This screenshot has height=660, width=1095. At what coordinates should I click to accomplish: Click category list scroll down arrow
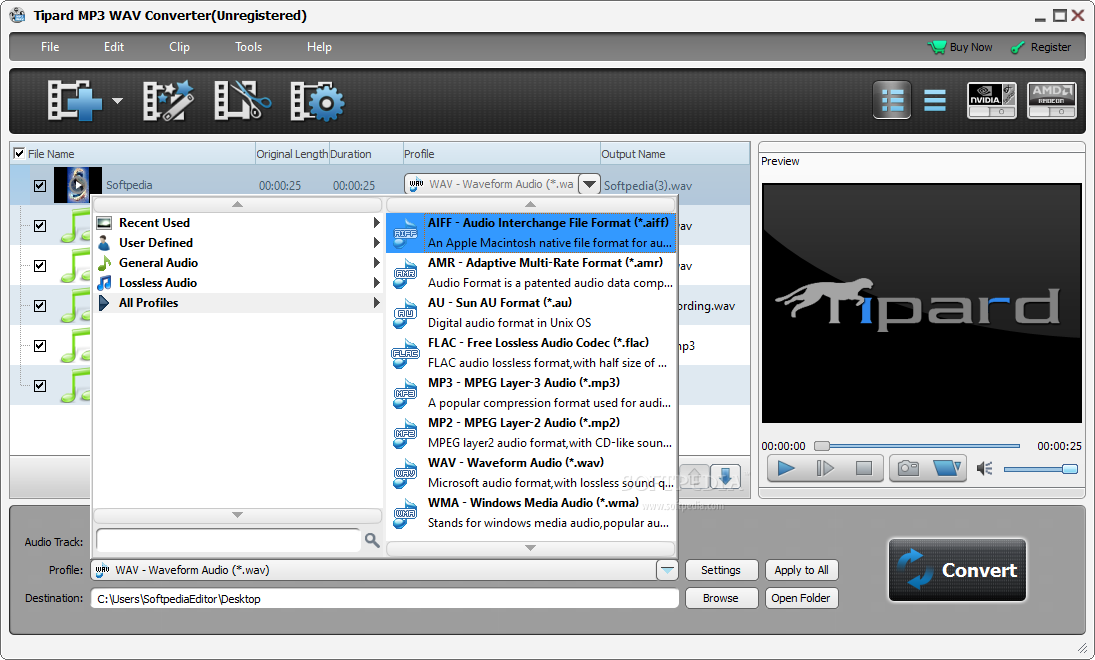(237, 515)
